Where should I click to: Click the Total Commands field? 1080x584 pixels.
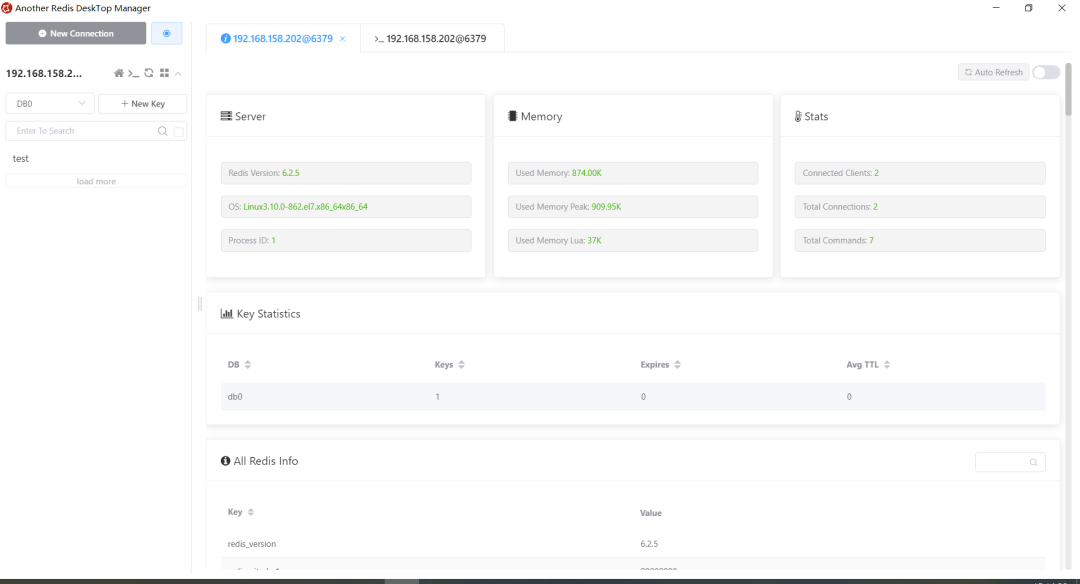(920, 240)
